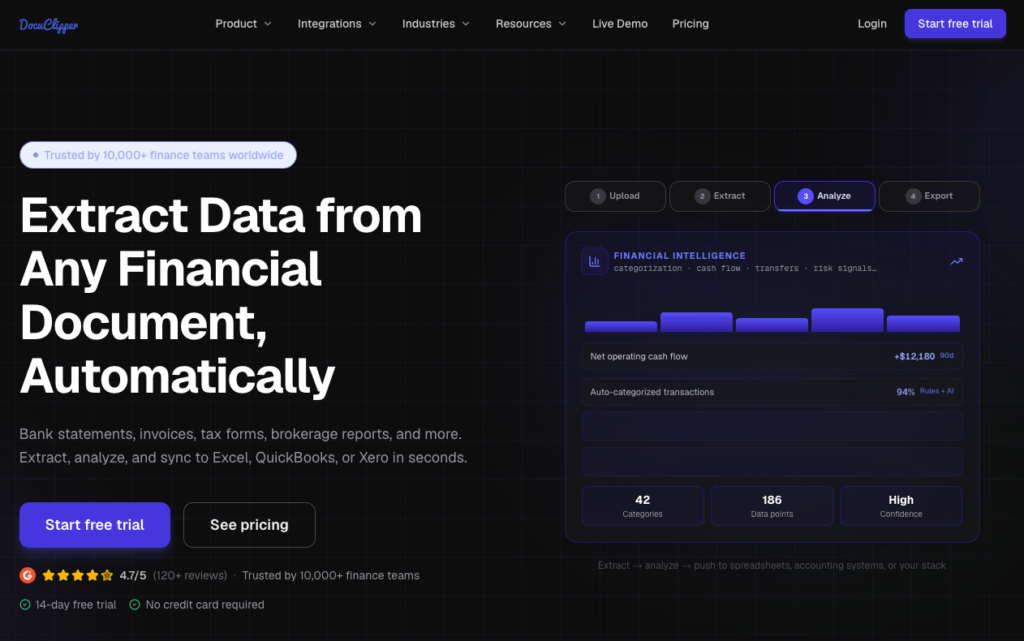Click the green checkmark beside No credit card required

(135, 604)
